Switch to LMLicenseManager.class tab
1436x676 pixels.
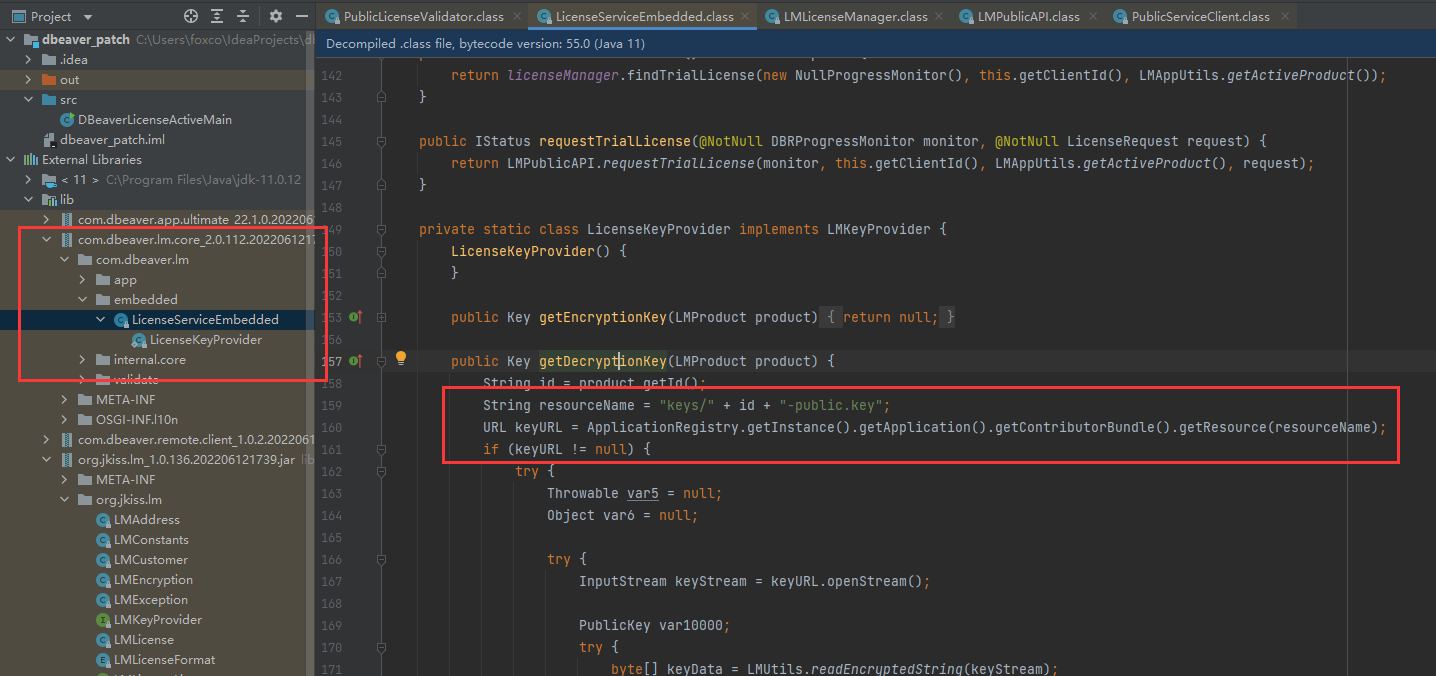[x=854, y=17]
